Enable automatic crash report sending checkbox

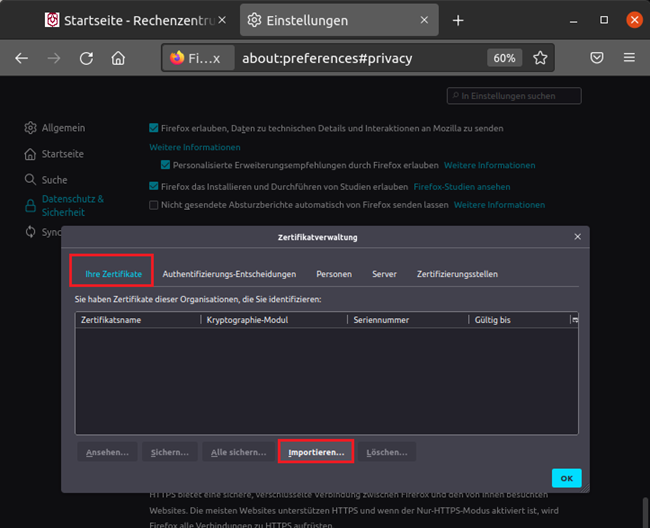pyautogui.click(x=153, y=205)
